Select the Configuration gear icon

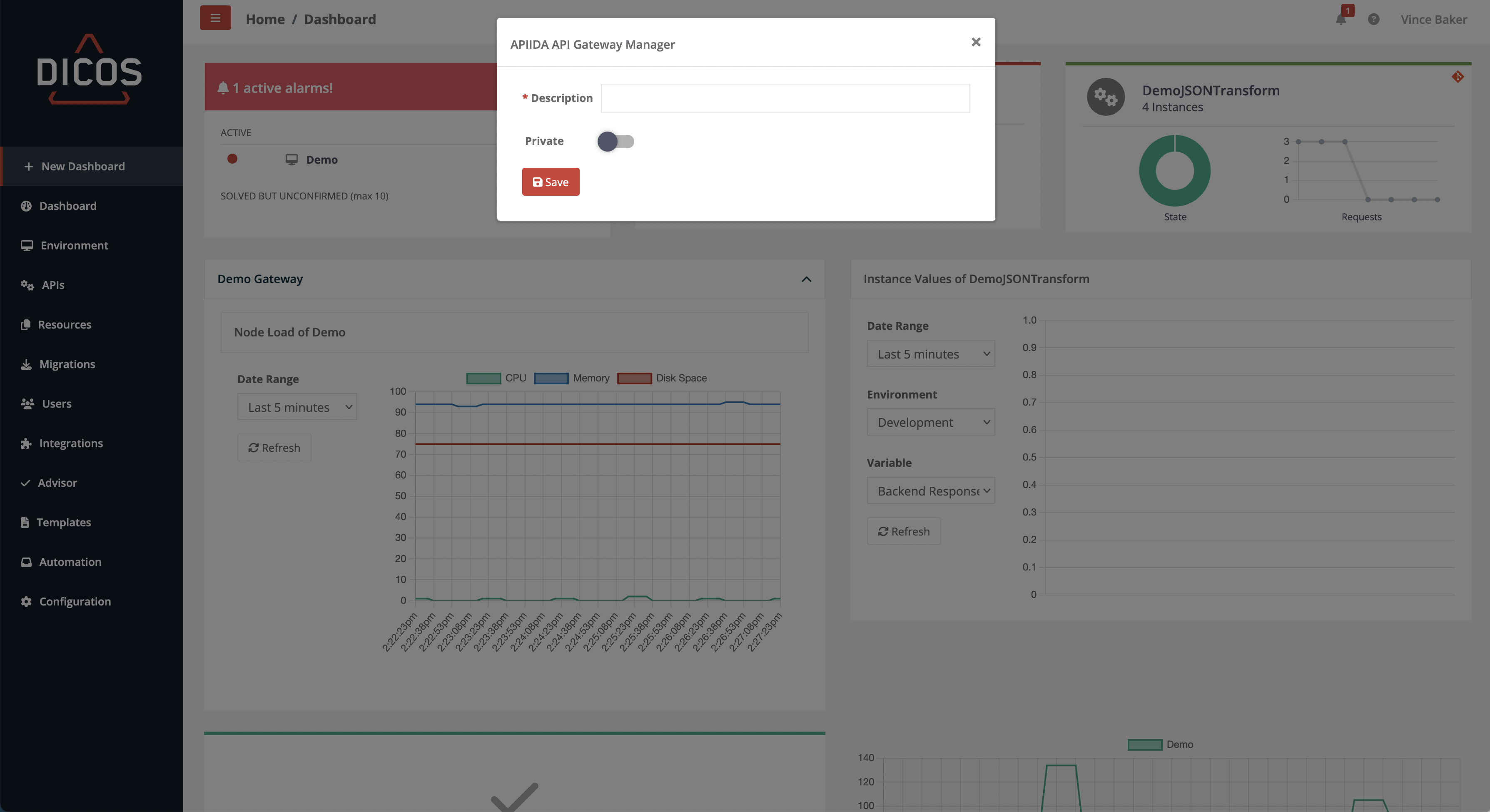click(26, 601)
